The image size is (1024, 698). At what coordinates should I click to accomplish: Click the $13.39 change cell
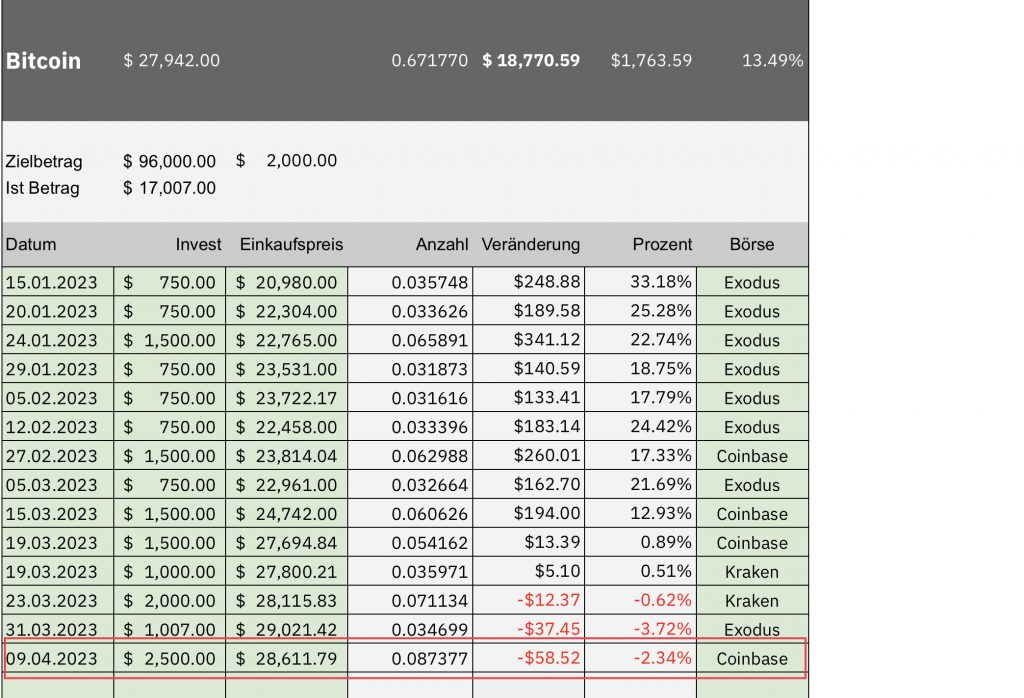point(528,543)
